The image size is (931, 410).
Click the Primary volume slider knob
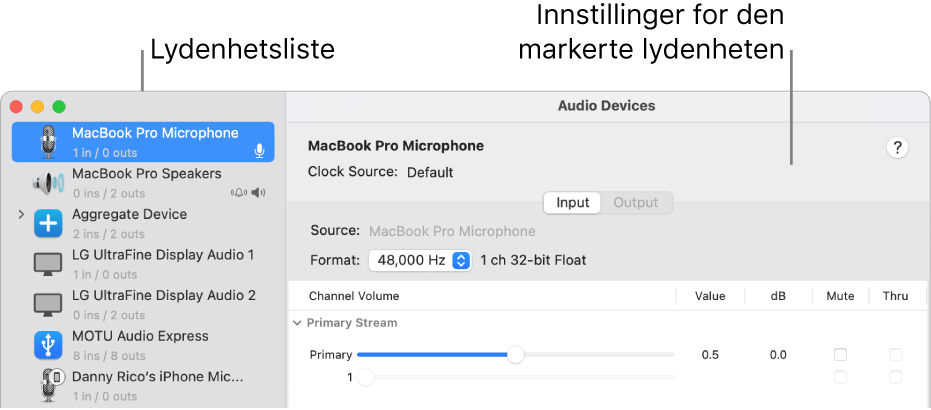[x=516, y=355]
